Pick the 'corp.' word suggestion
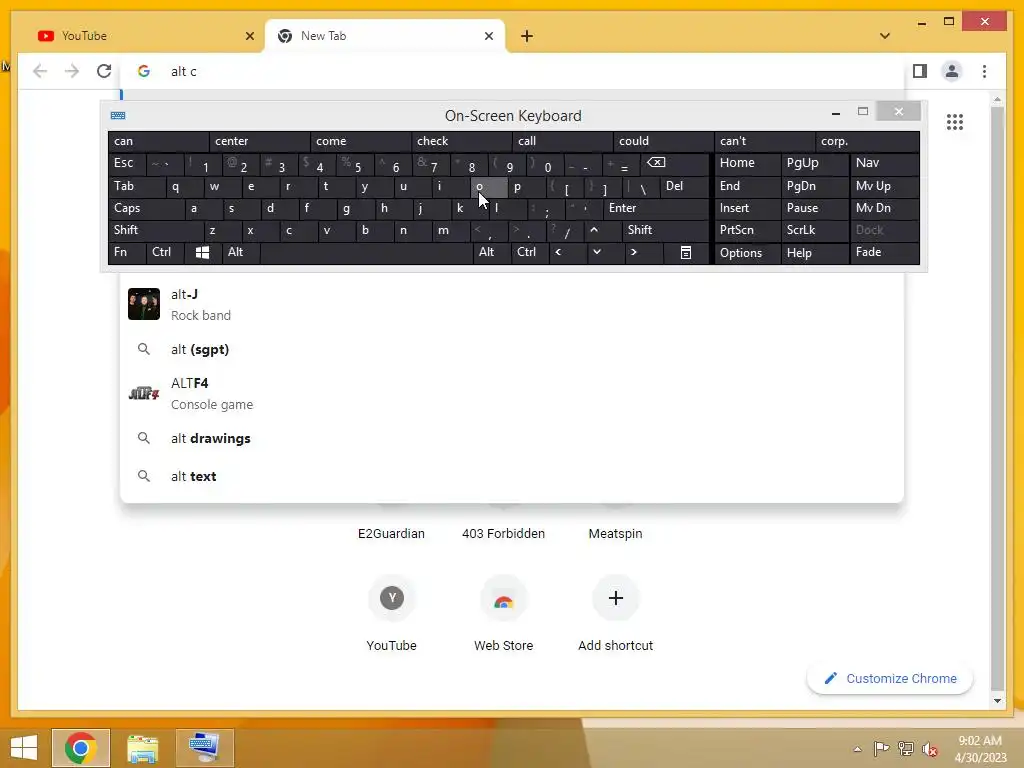Image resolution: width=1024 pixels, height=768 pixels. point(867,141)
